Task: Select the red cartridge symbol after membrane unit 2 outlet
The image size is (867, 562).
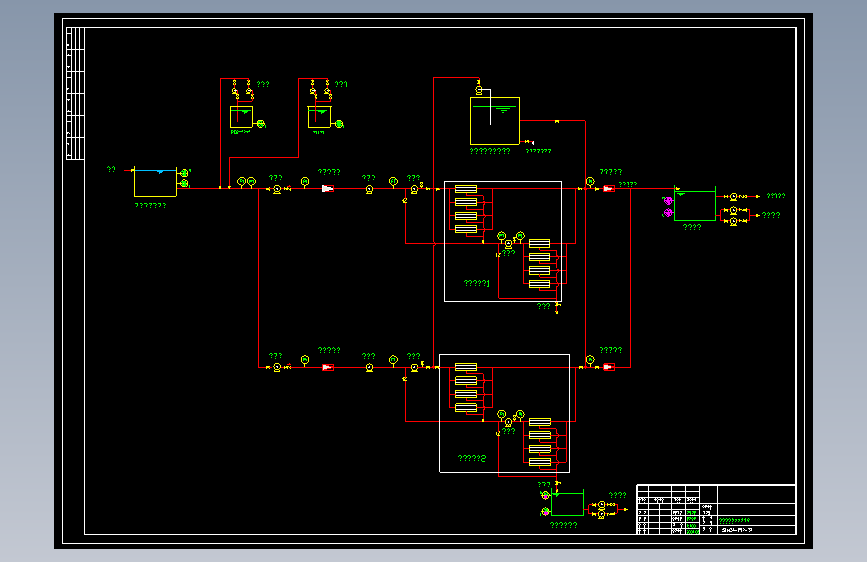Action: [x=609, y=367]
